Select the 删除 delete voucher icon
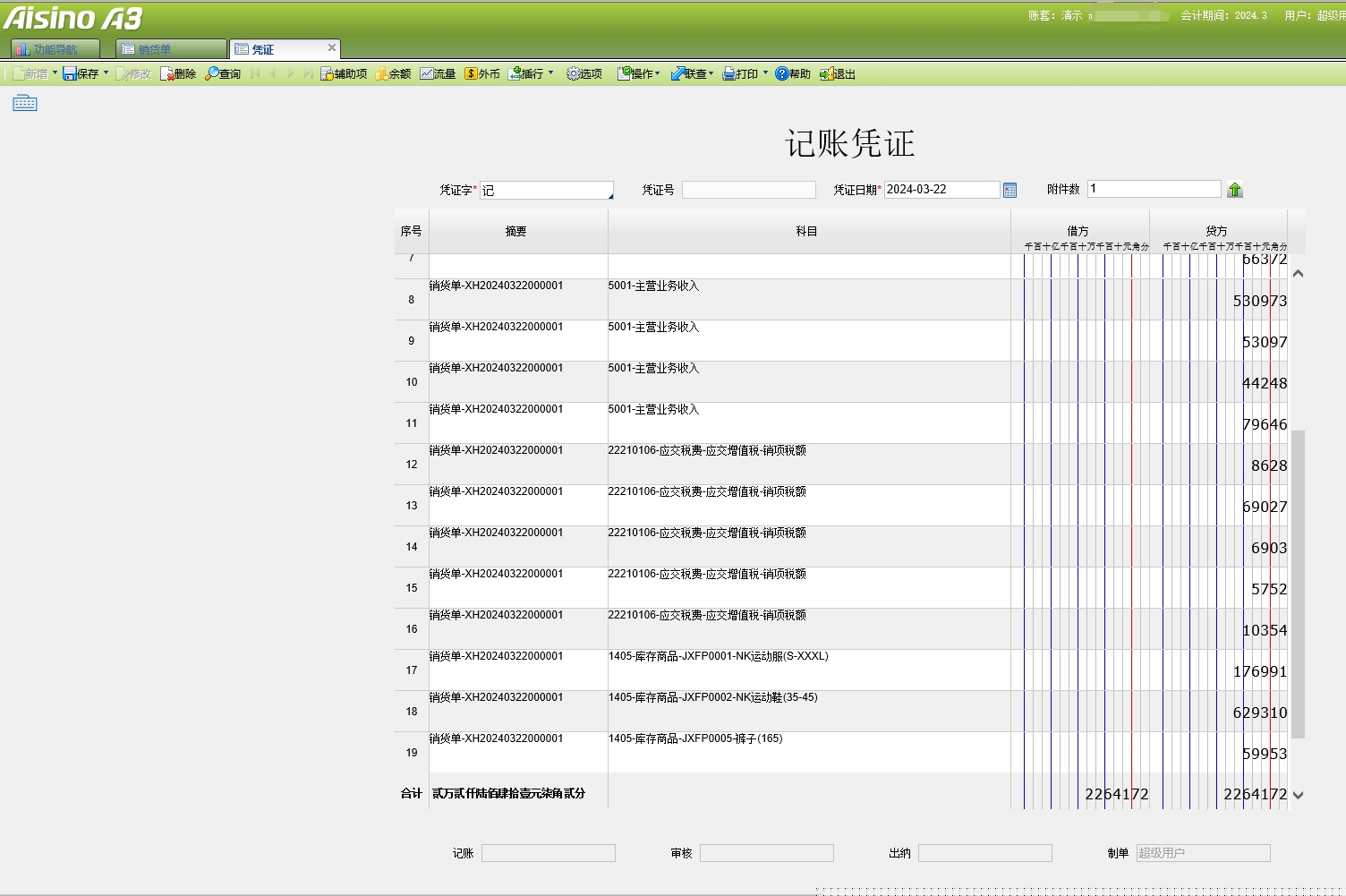Screen dimensions: 1346x896 tap(177, 73)
